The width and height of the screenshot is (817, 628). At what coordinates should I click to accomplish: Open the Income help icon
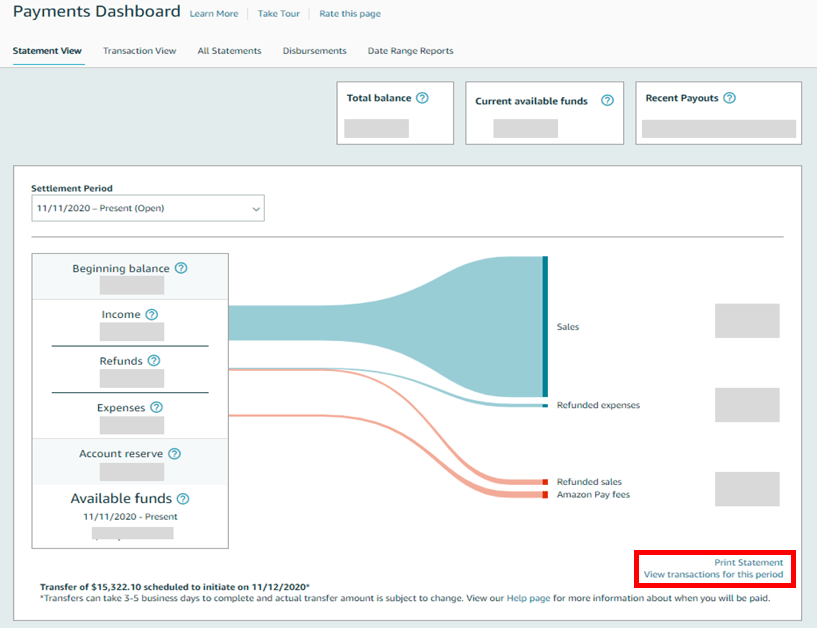[151, 314]
